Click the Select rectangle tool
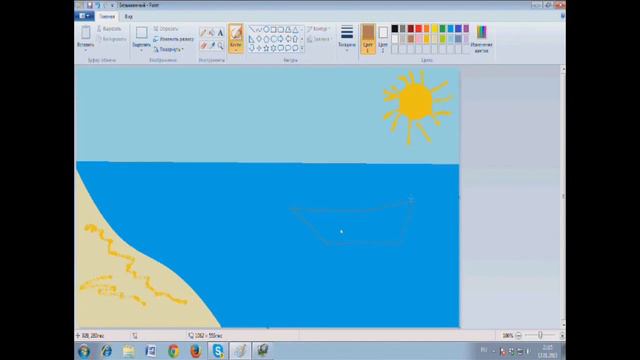The image size is (640, 360). [142, 33]
